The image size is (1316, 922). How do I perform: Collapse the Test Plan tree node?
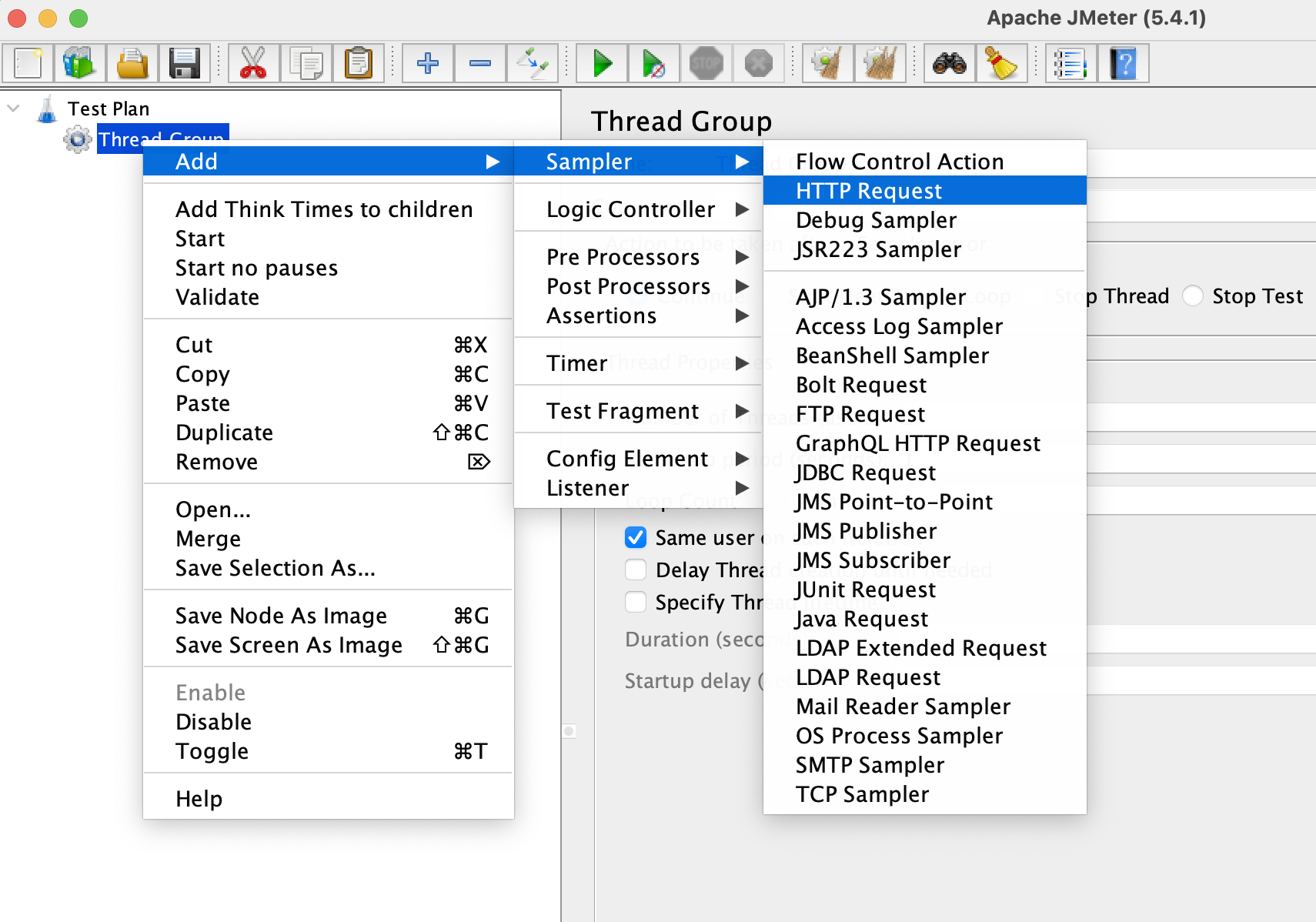(x=13, y=109)
